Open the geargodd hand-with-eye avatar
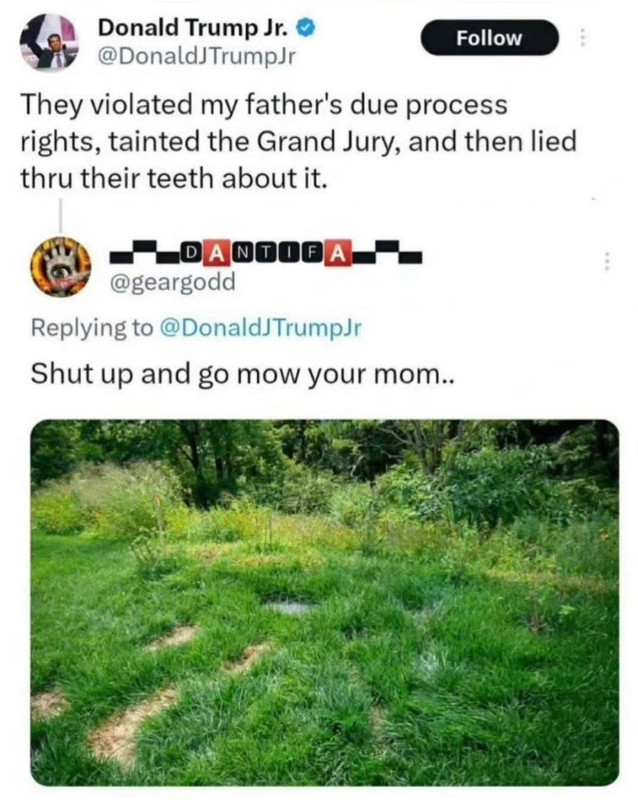This screenshot has height=800, width=638. point(60,266)
